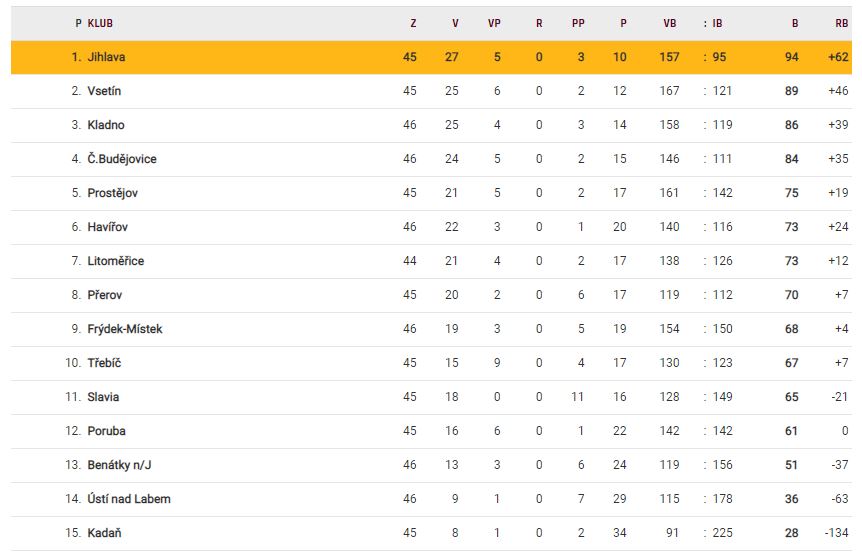Click the Jihlava team name
Viewport: 862px width, 557px height.
(x=106, y=57)
